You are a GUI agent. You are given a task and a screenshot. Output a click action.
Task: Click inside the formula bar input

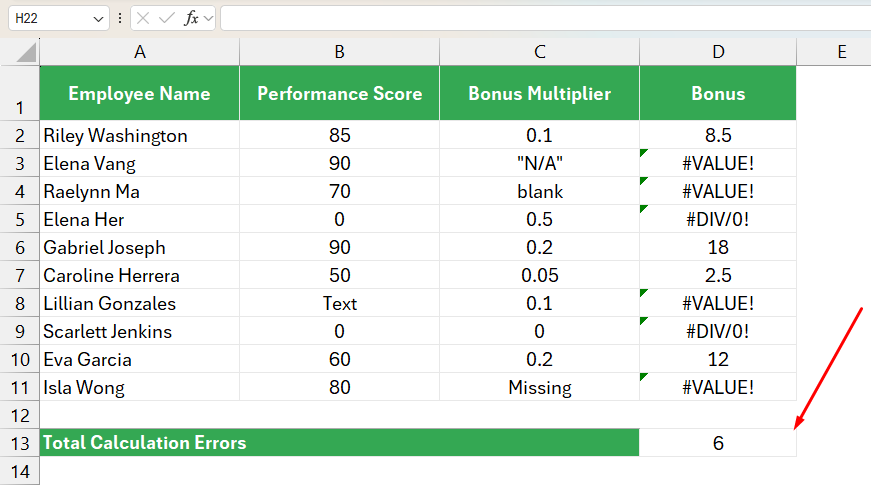click(x=545, y=18)
